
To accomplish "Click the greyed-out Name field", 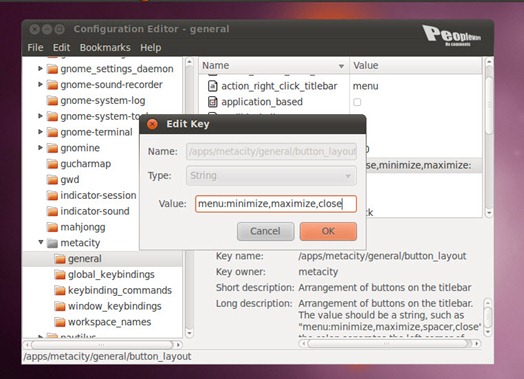I will coord(271,152).
